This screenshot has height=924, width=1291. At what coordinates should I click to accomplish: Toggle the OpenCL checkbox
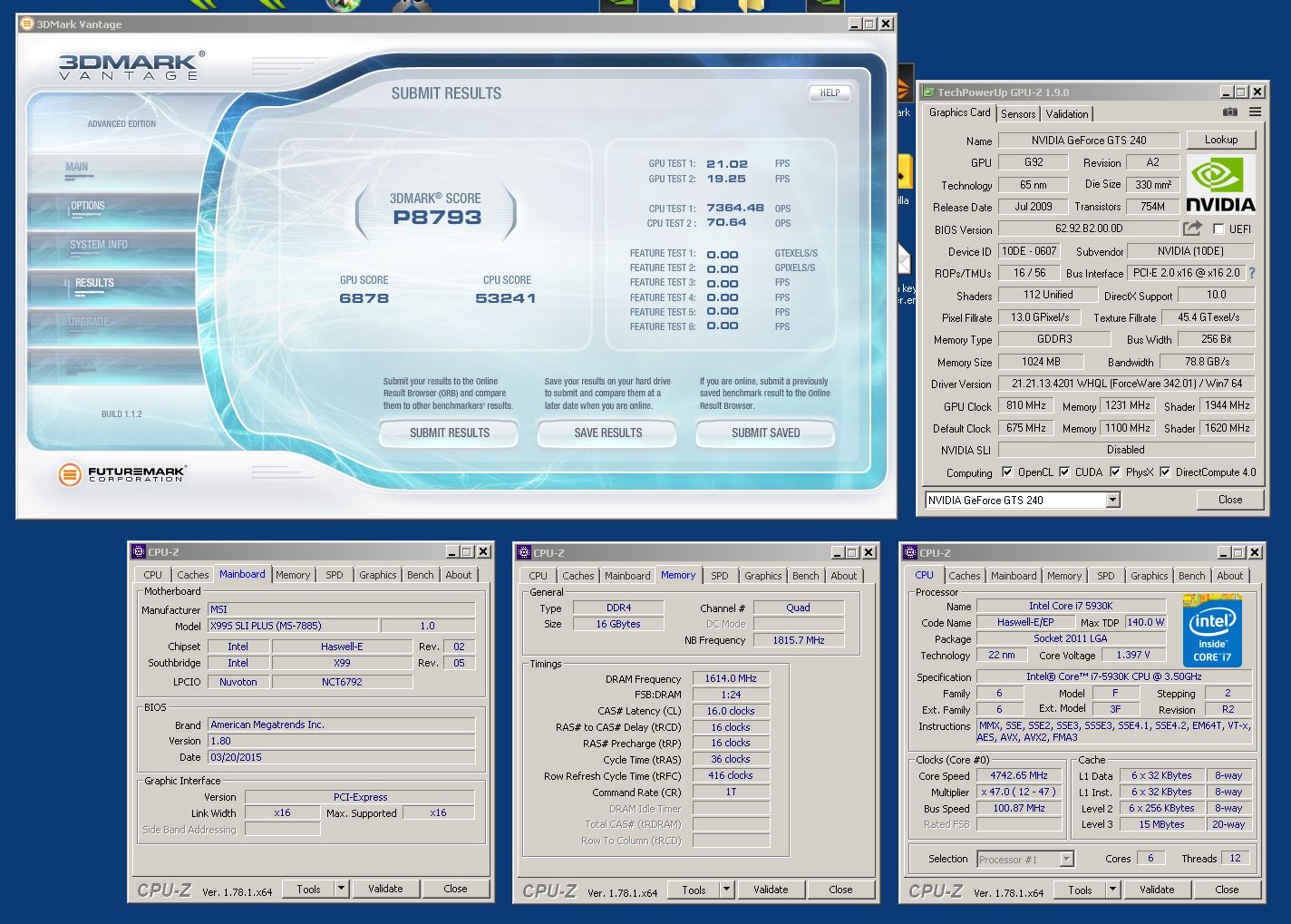coord(1007,472)
